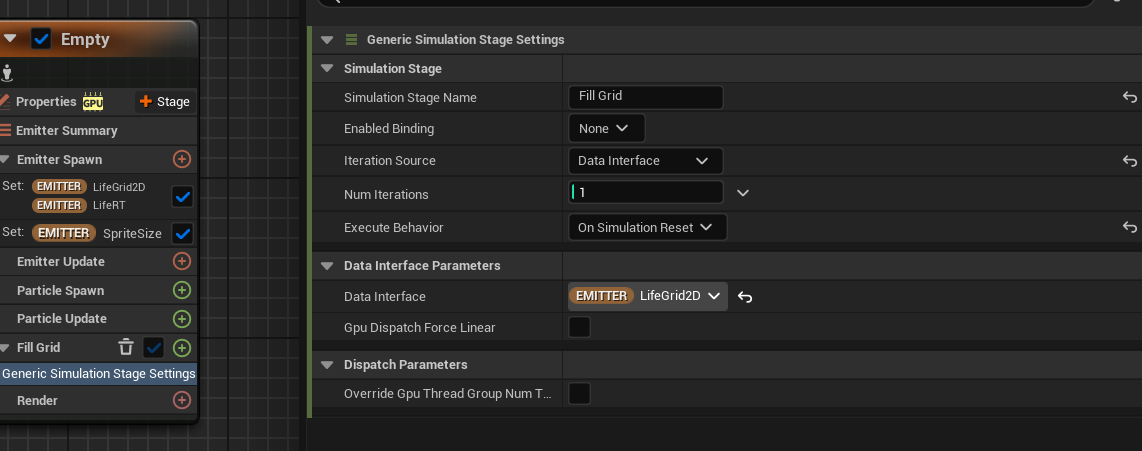Reset Simulation Stage Name to default
Screen dimensions: 1142x451
[1129, 98]
